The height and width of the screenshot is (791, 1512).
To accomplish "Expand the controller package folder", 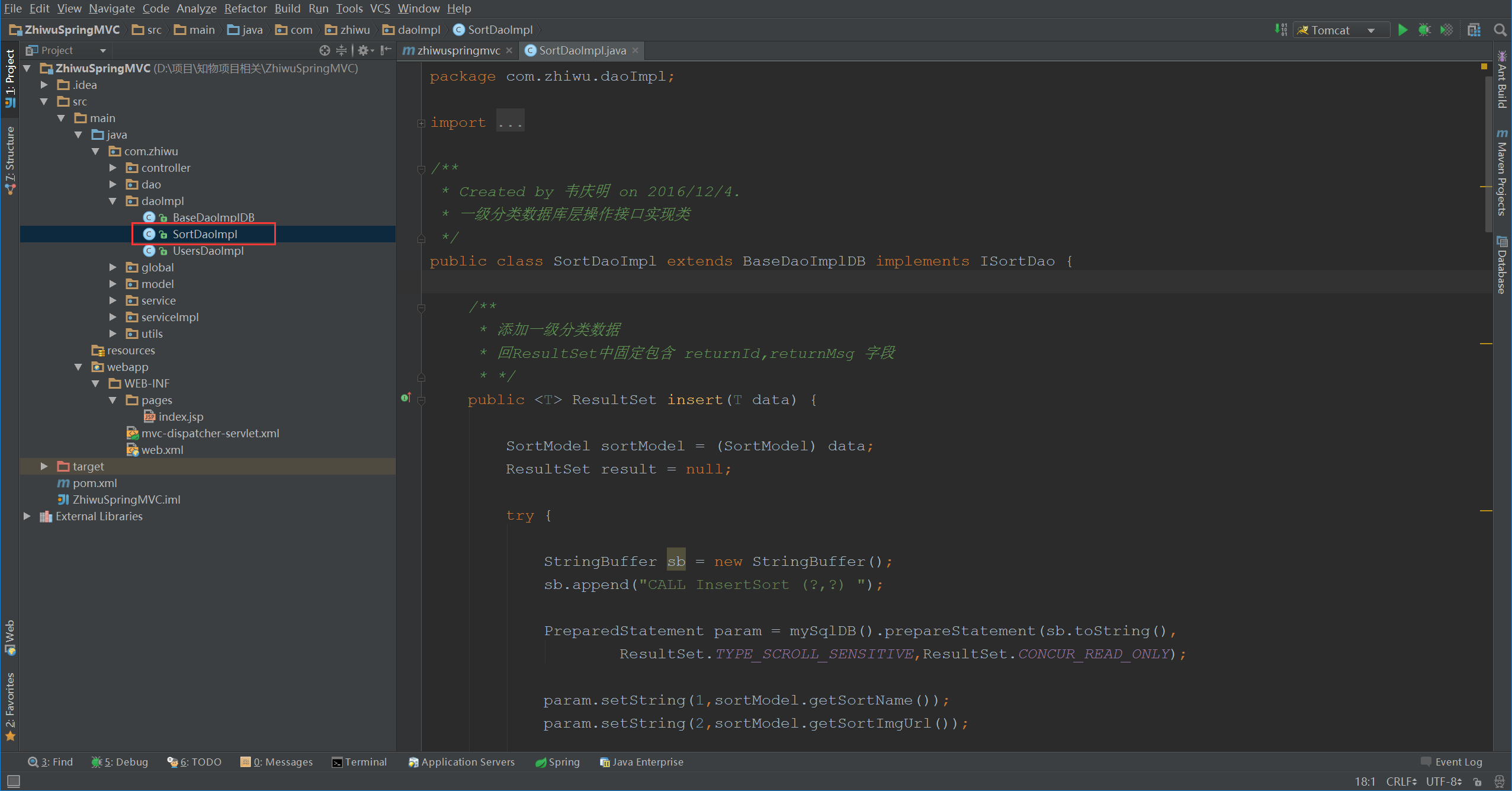I will tap(113, 168).
